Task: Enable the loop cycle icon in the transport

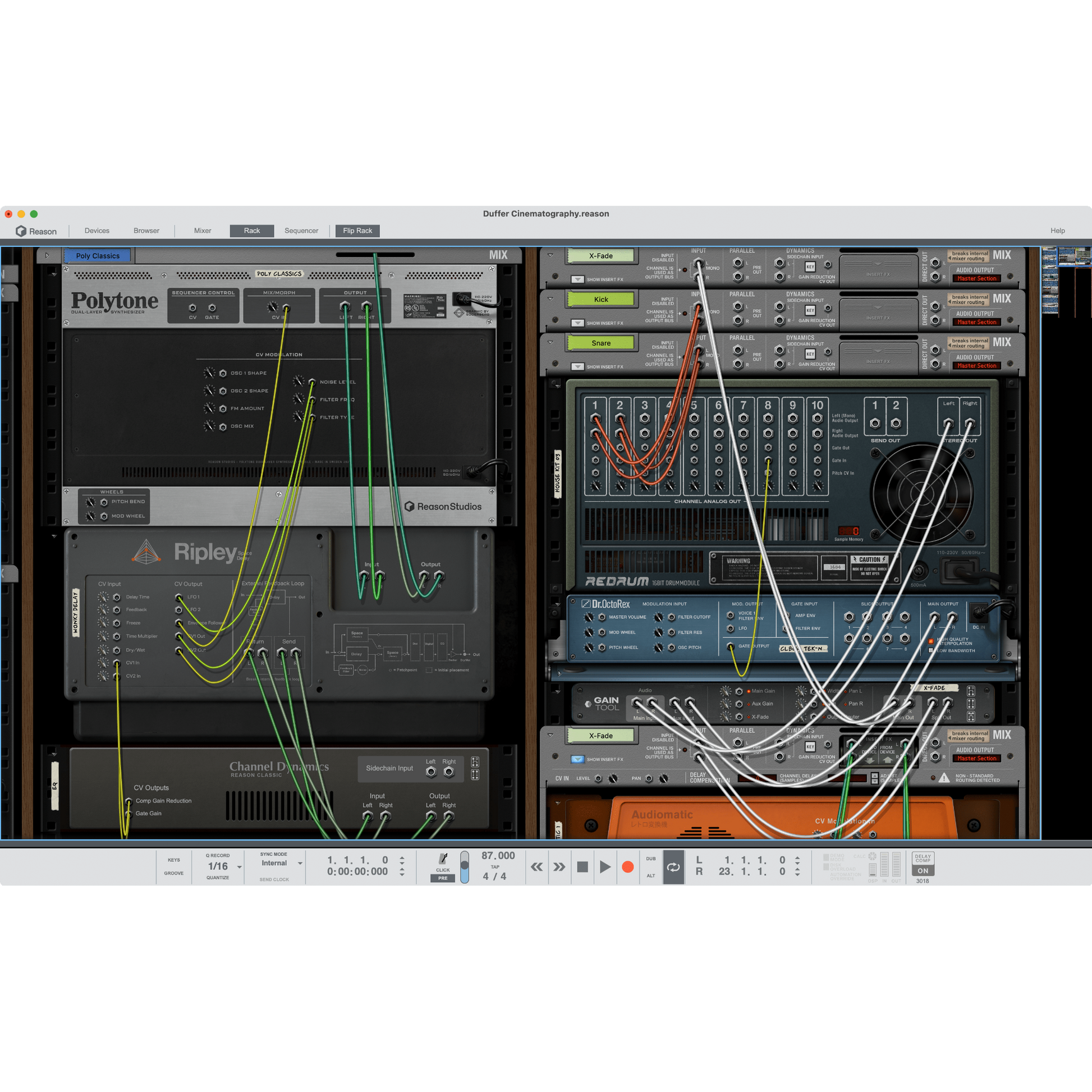Action: click(674, 867)
